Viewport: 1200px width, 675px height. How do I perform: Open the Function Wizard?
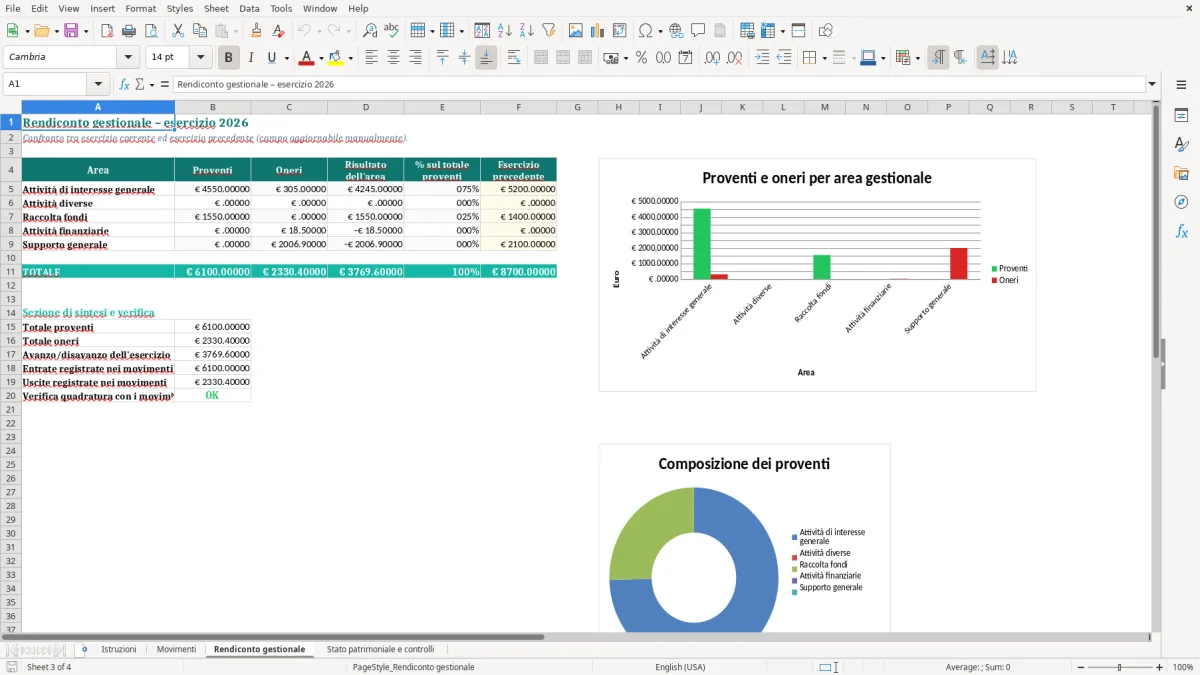click(125, 85)
